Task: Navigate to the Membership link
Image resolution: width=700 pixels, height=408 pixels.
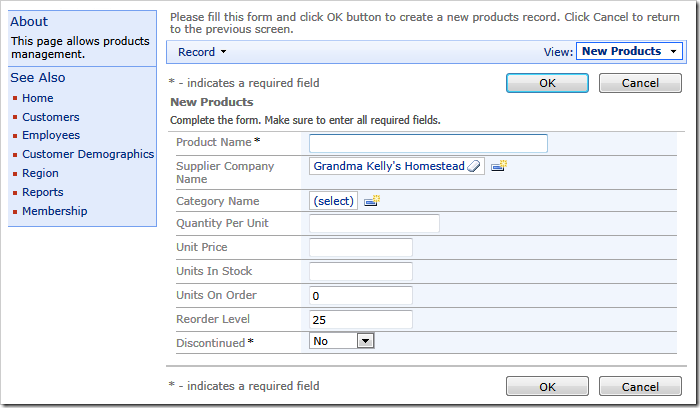Action: (55, 211)
